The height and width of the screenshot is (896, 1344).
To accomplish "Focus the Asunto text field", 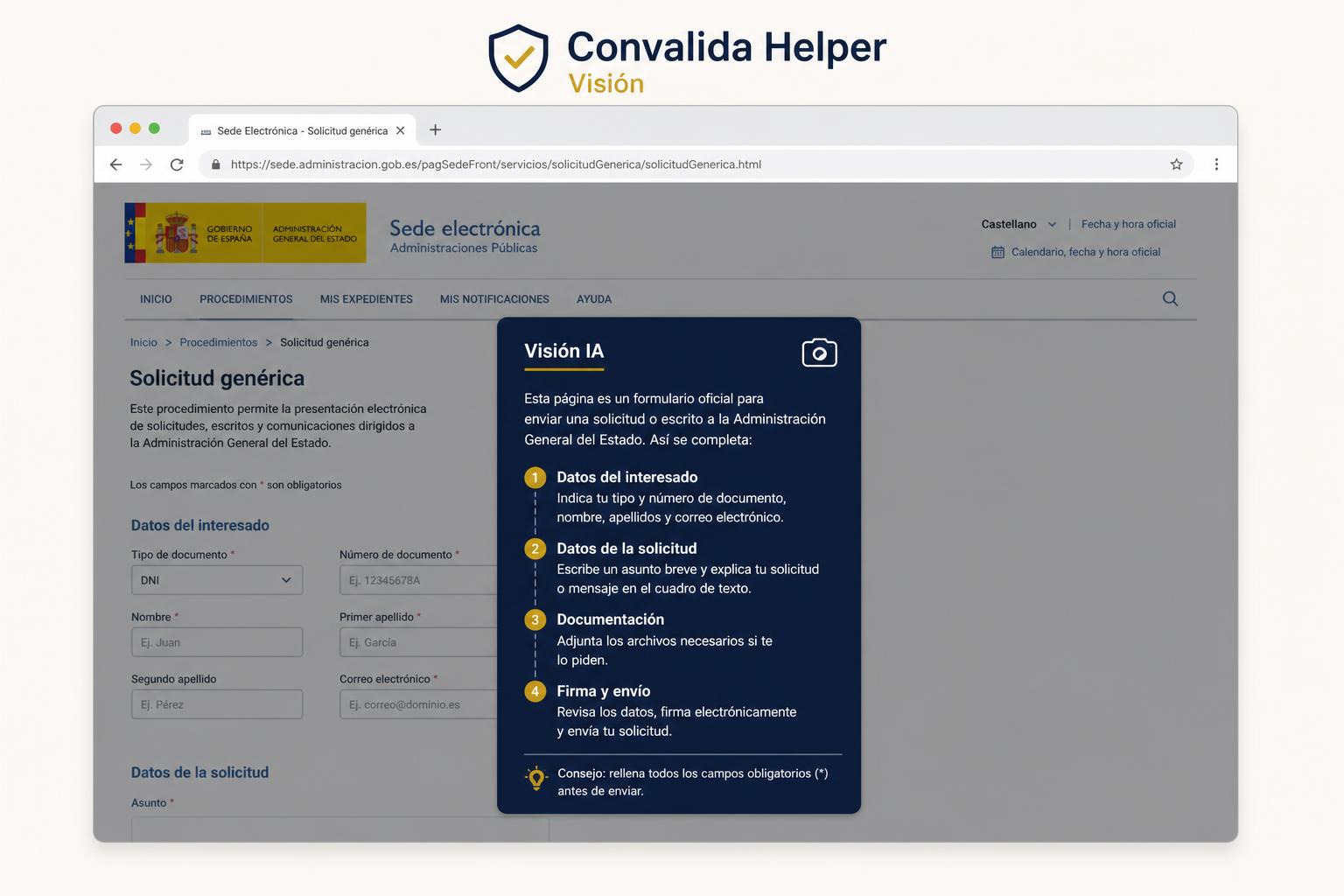I will tap(340, 829).
